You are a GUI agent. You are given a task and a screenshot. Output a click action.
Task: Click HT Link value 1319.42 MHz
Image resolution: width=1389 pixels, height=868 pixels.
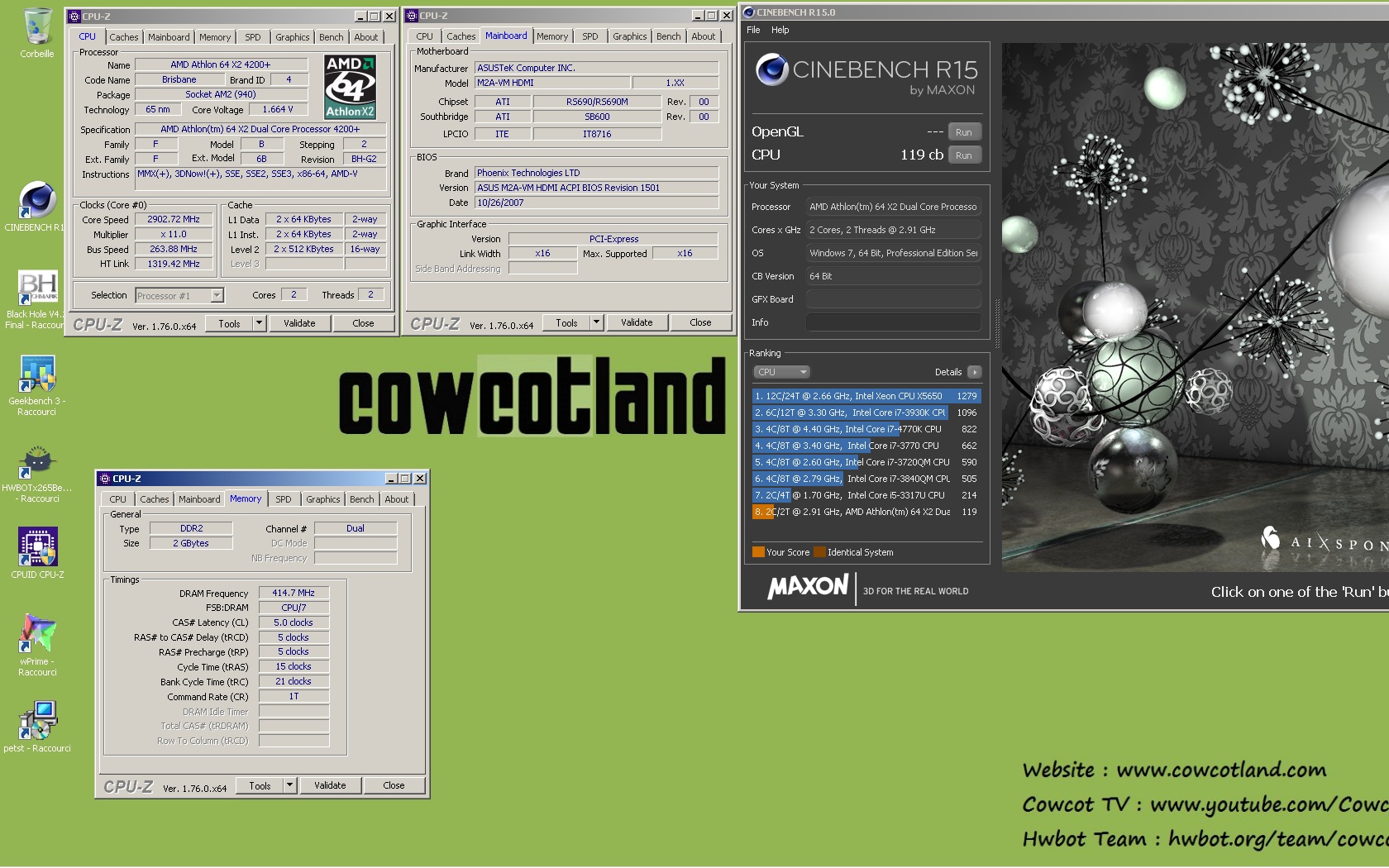pos(174,264)
